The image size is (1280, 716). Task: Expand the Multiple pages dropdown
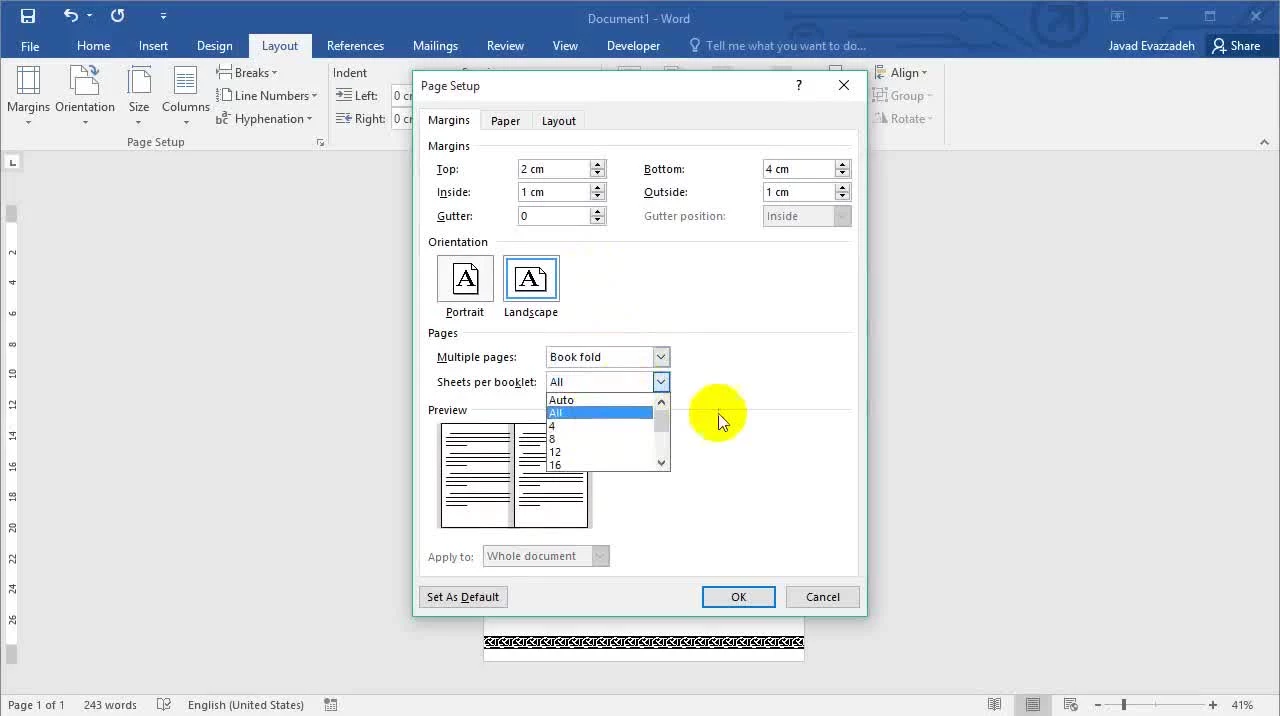660,357
